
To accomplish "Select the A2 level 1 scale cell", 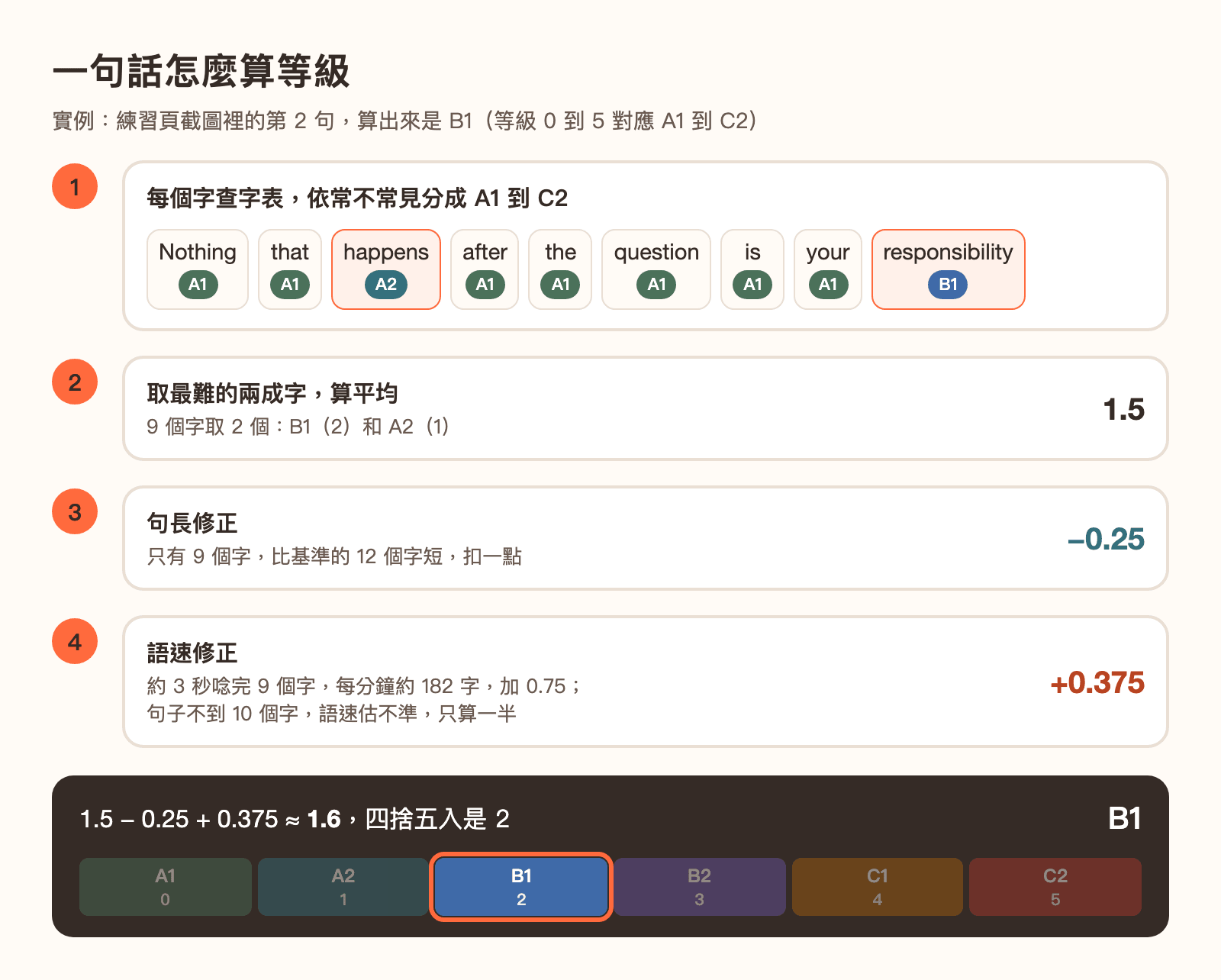I will pos(343,887).
